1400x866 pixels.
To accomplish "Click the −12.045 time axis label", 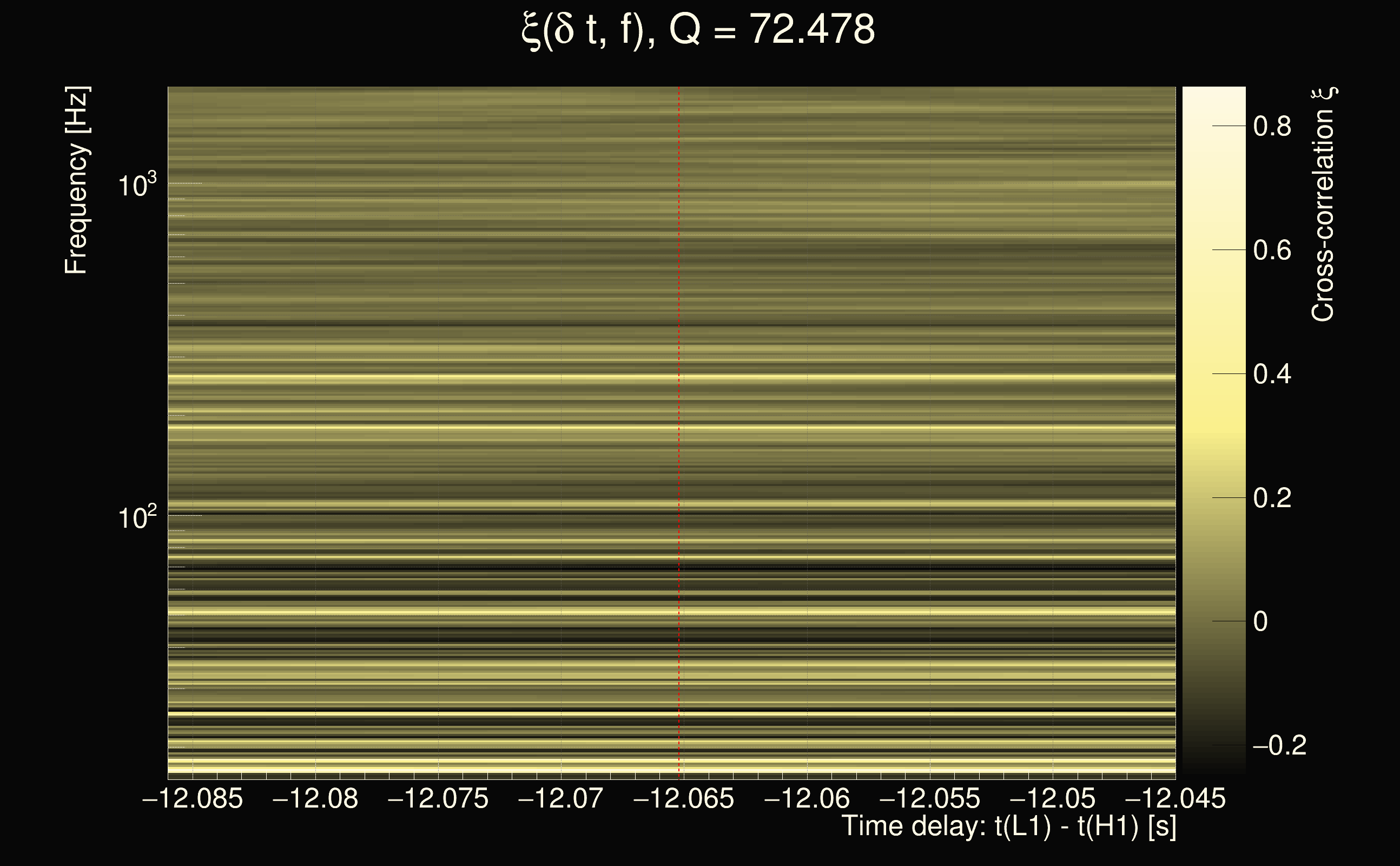I will point(1176,798).
